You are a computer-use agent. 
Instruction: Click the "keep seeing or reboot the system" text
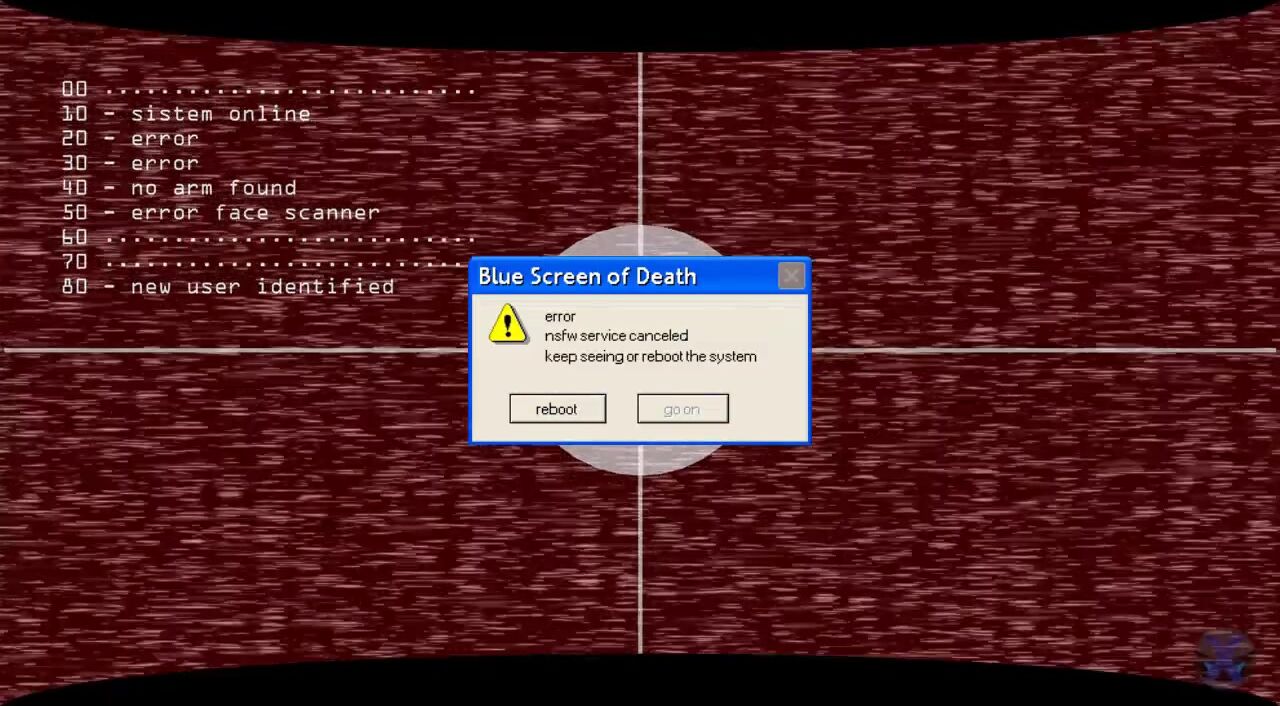click(650, 356)
